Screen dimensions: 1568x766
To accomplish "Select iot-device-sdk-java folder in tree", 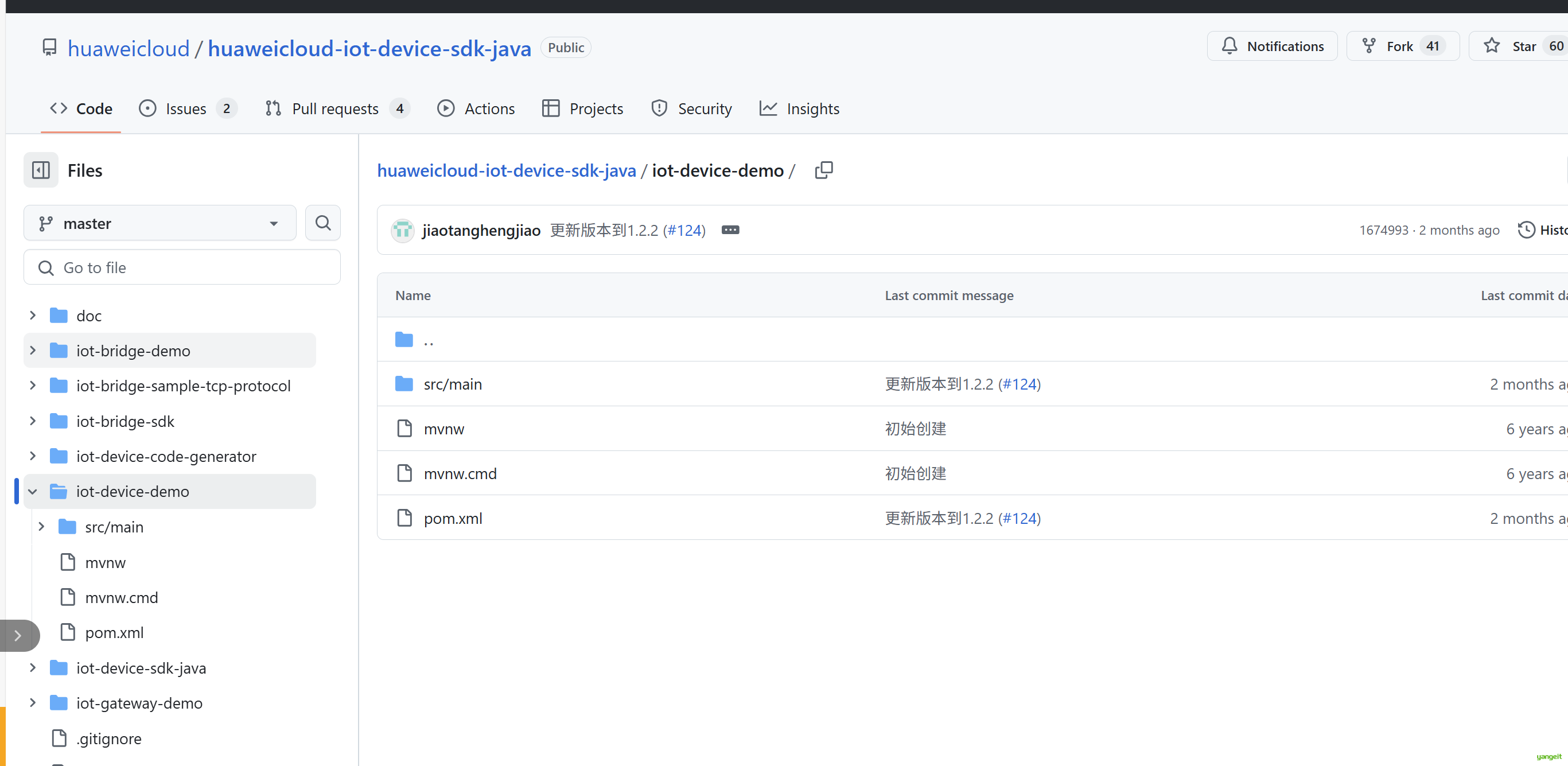I will coord(141,668).
